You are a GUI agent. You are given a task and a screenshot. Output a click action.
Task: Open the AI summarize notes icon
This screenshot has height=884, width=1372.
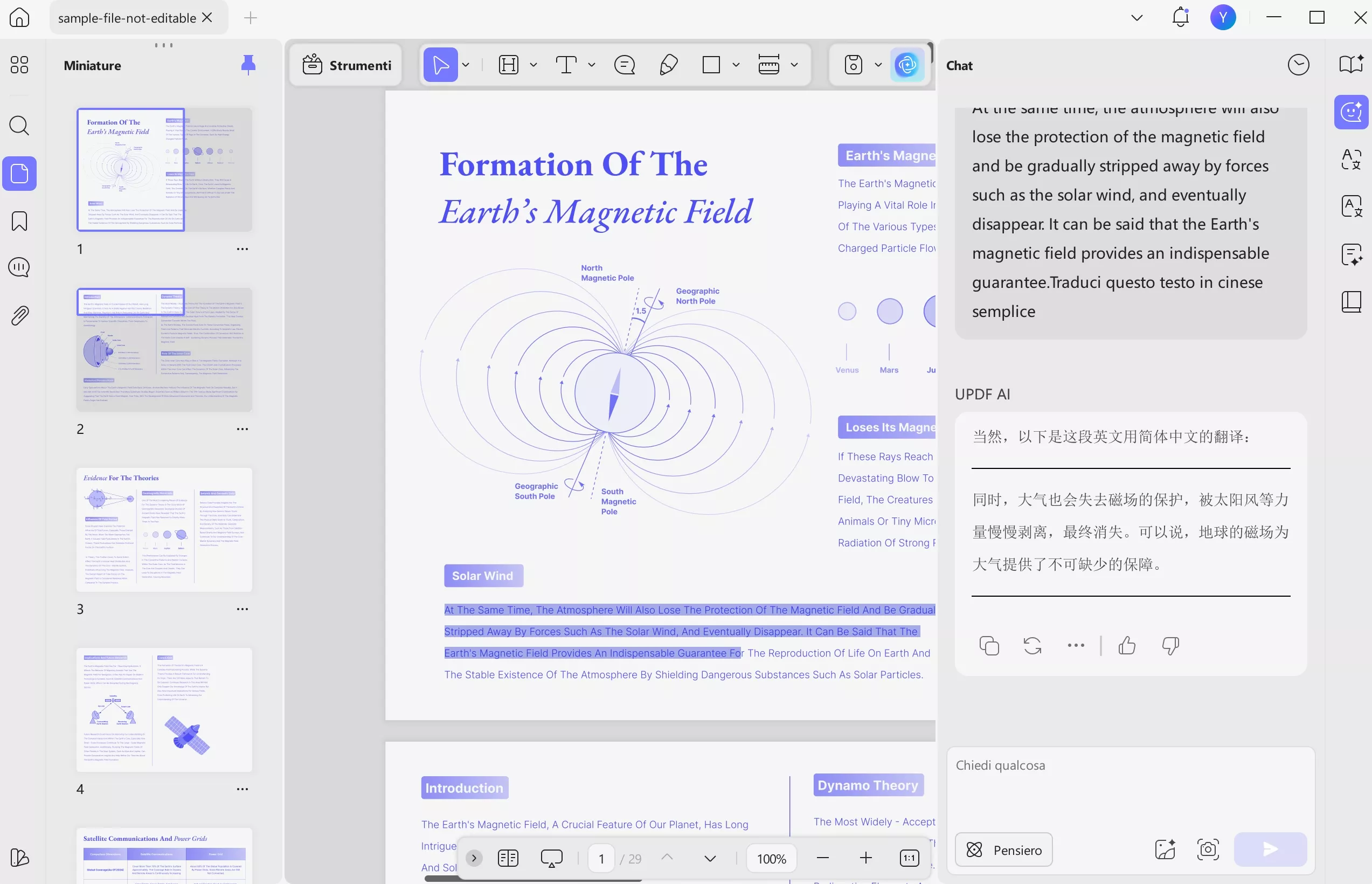click(1352, 254)
